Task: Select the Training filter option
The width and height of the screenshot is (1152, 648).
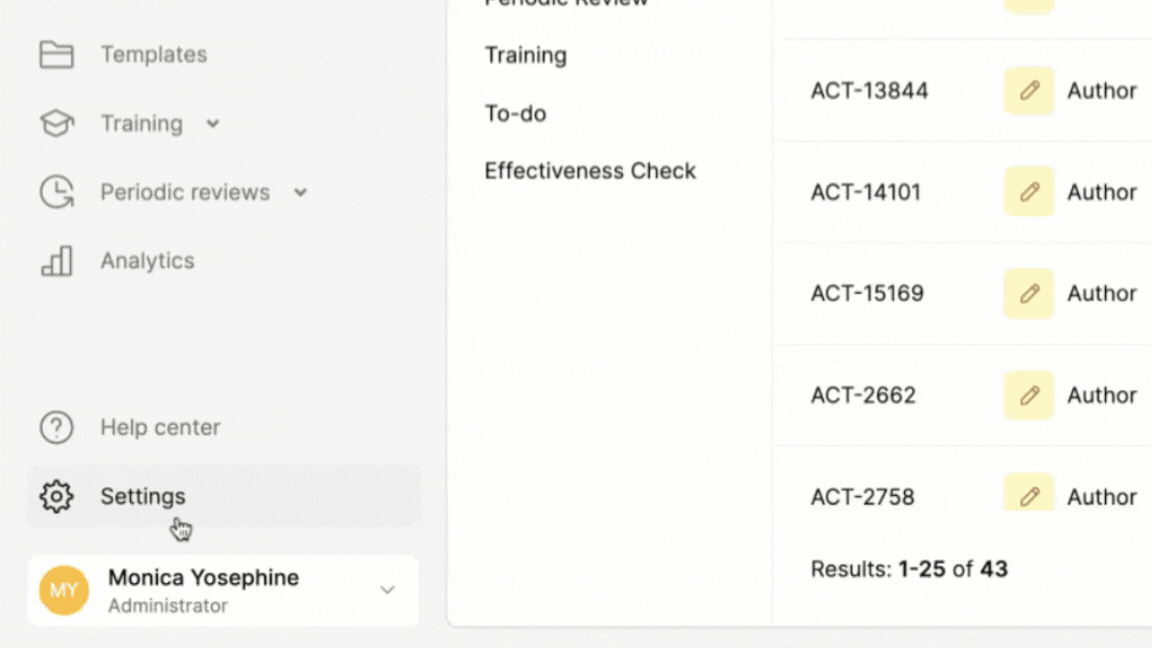Action: tap(525, 55)
